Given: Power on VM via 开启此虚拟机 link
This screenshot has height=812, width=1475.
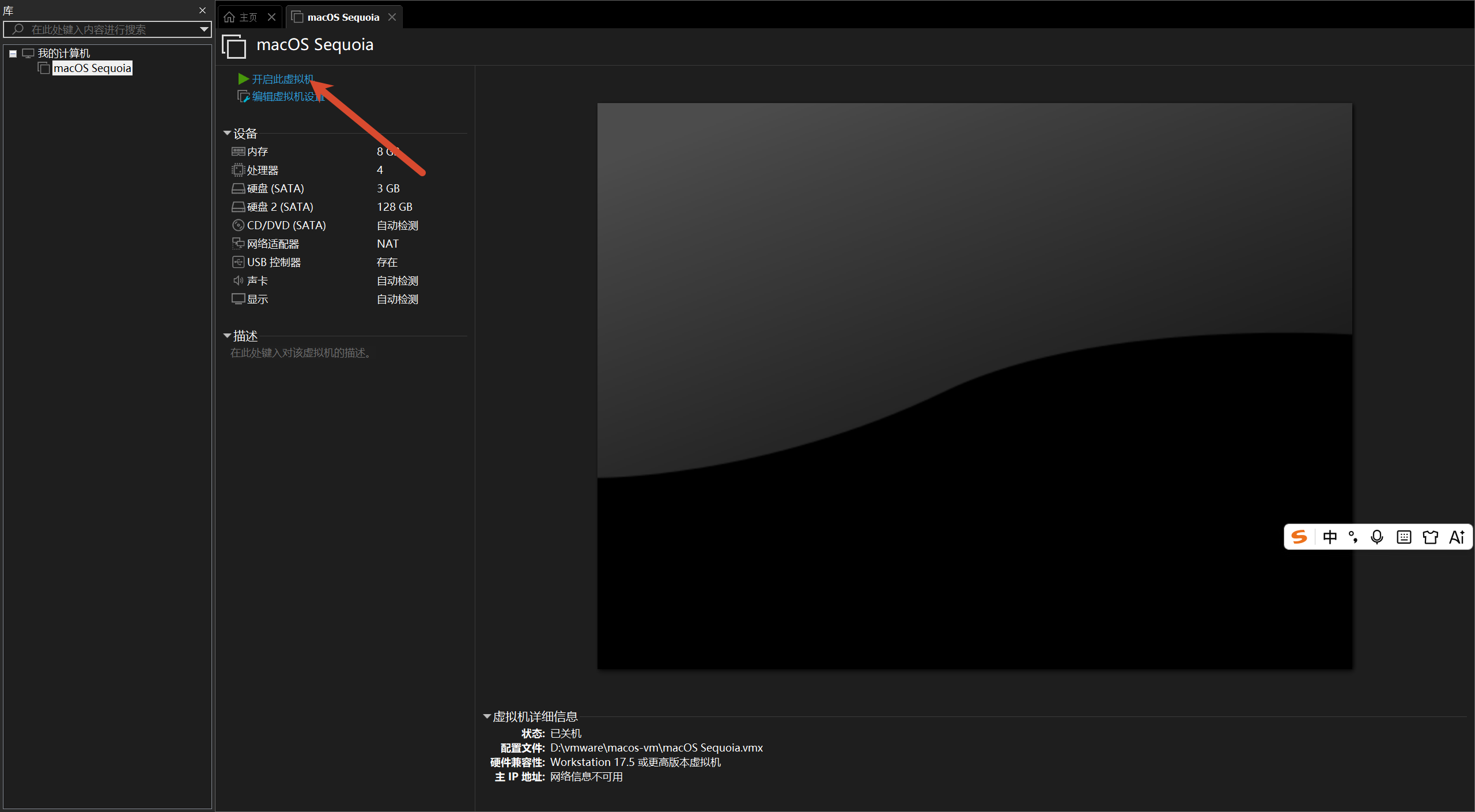Looking at the screenshot, I should click(283, 79).
